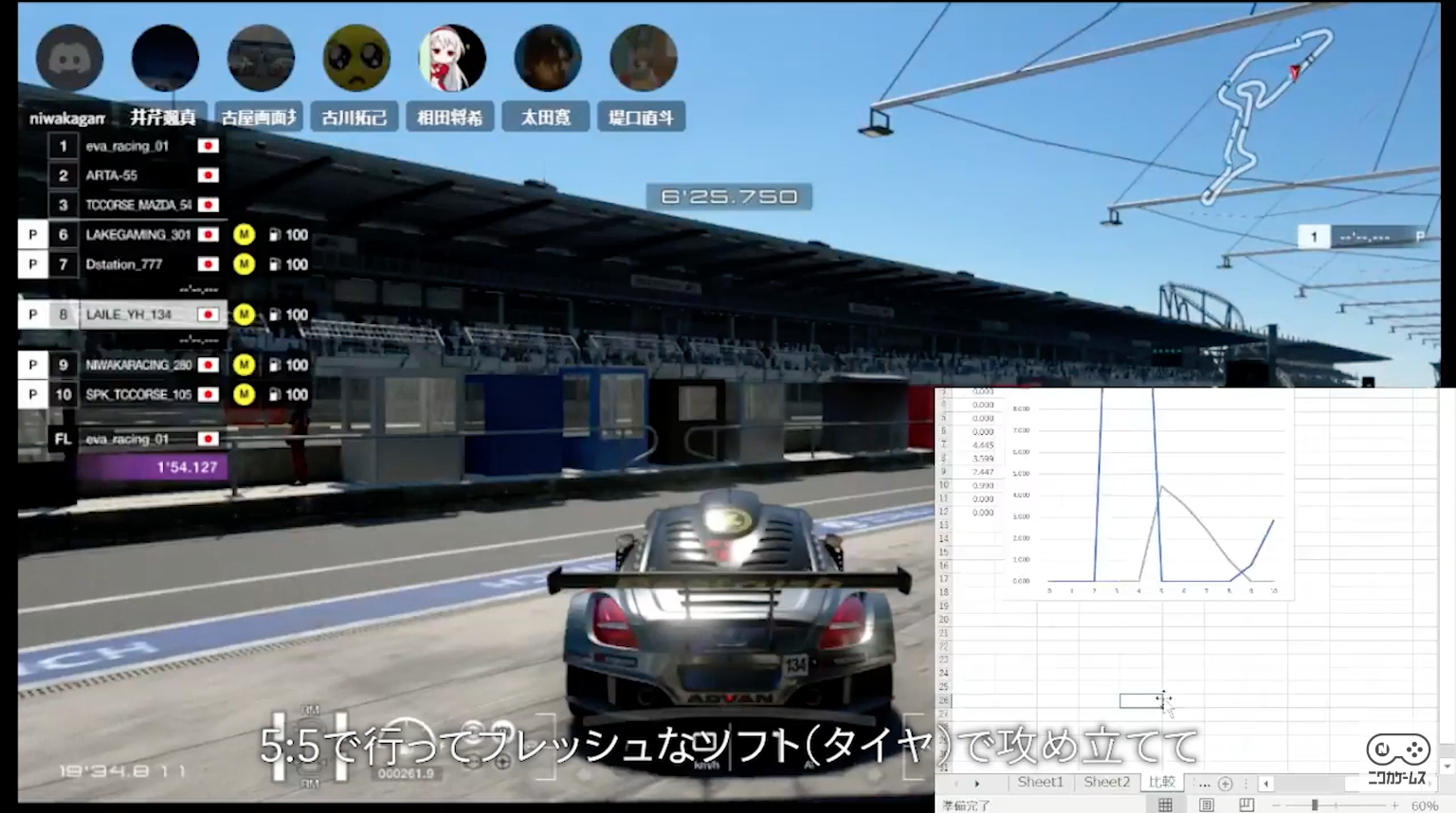
Task: Click the avatar above 堤口直斗
Action: (644, 59)
